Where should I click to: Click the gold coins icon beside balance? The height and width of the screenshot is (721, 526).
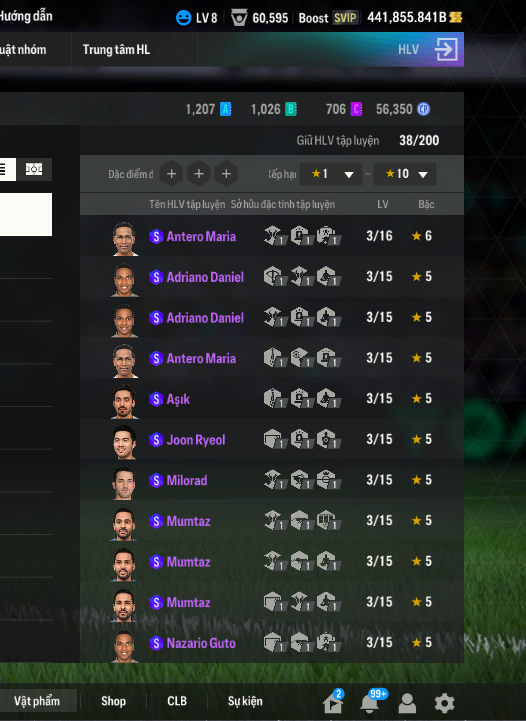point(456,17)
